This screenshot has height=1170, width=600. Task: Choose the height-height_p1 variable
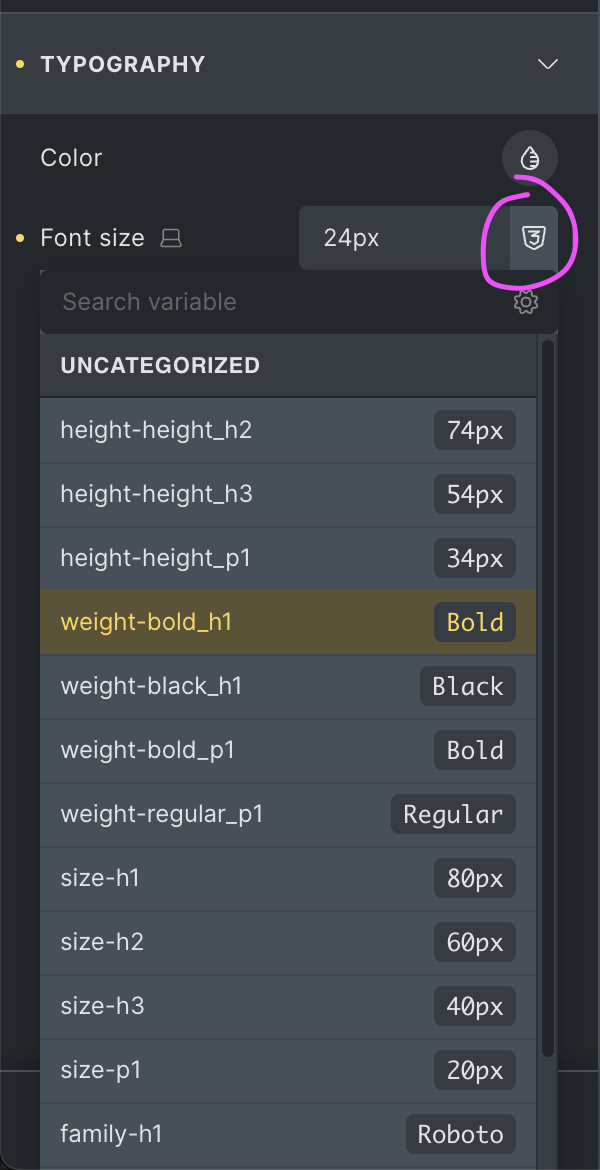point(288,558)
